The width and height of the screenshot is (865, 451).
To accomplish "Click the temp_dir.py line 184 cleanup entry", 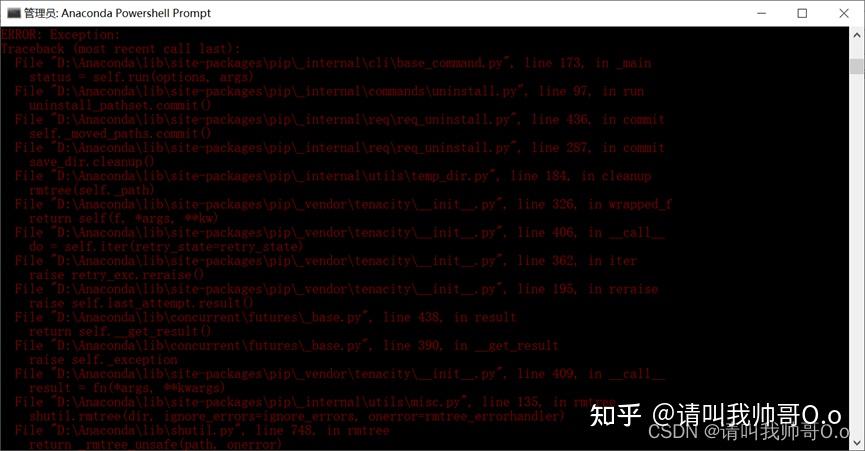I will [x=333, y=176].
